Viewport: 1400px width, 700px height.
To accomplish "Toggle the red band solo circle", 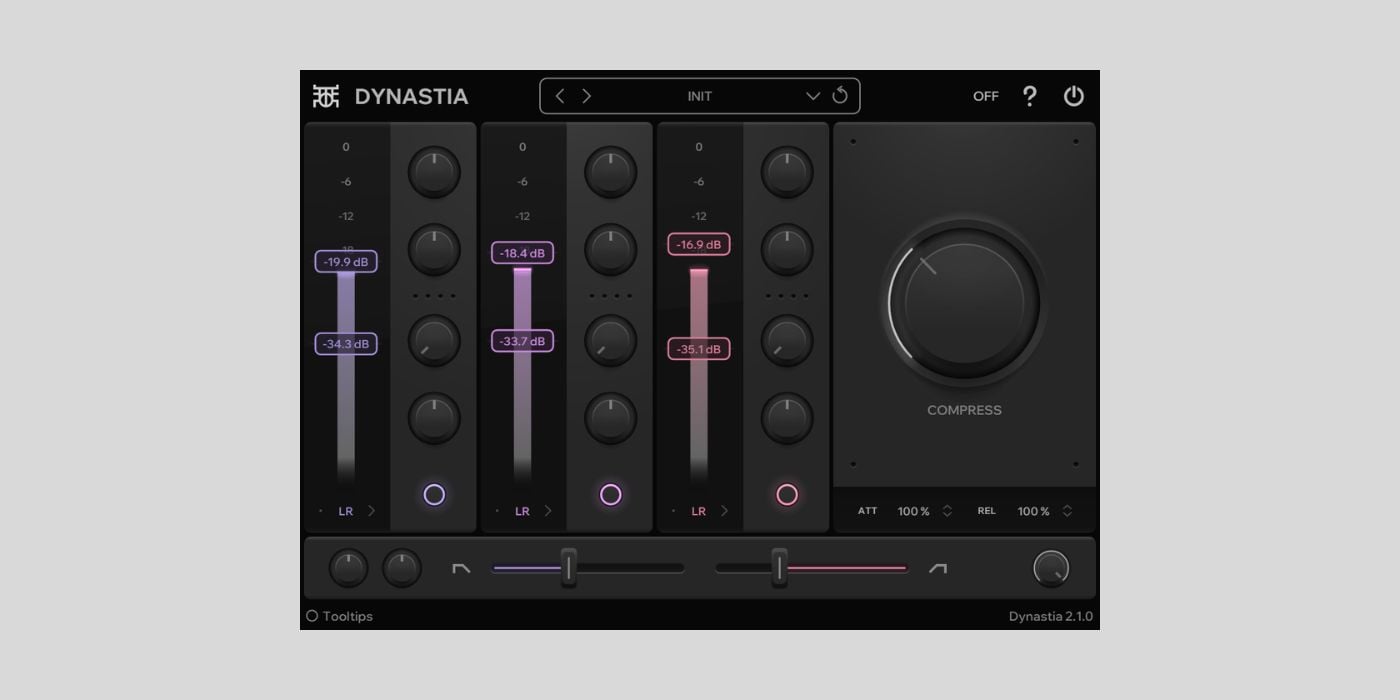I will [x=787, y=495].
